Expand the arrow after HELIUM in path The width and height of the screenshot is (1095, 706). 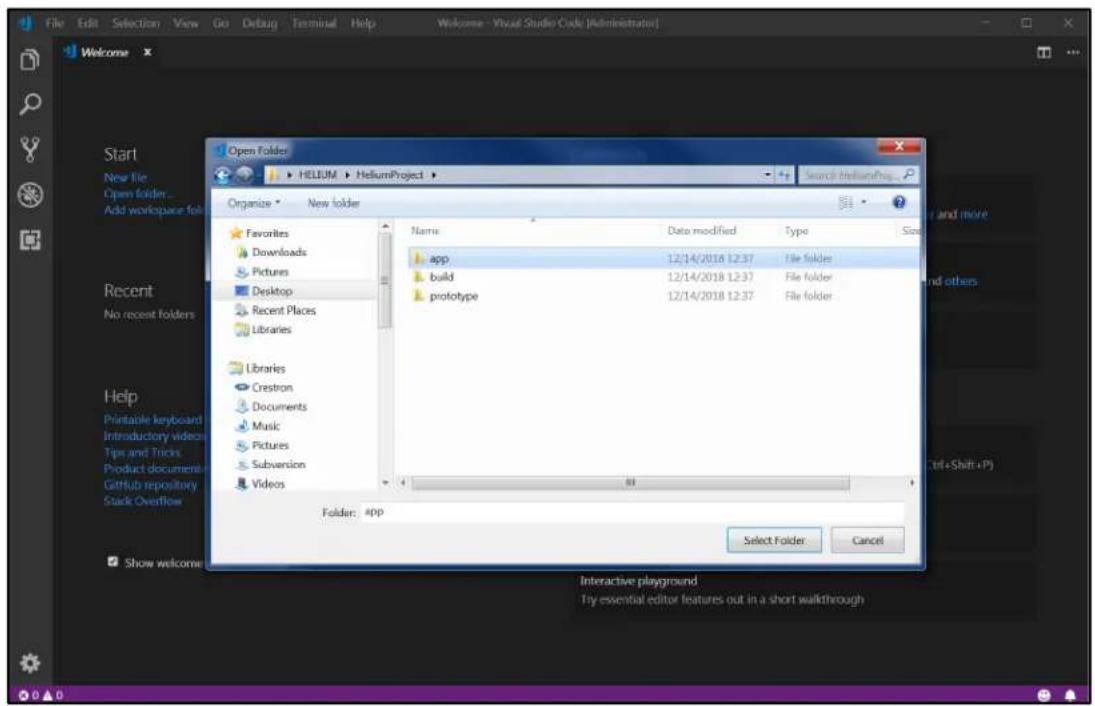click(x=347, y=175)
